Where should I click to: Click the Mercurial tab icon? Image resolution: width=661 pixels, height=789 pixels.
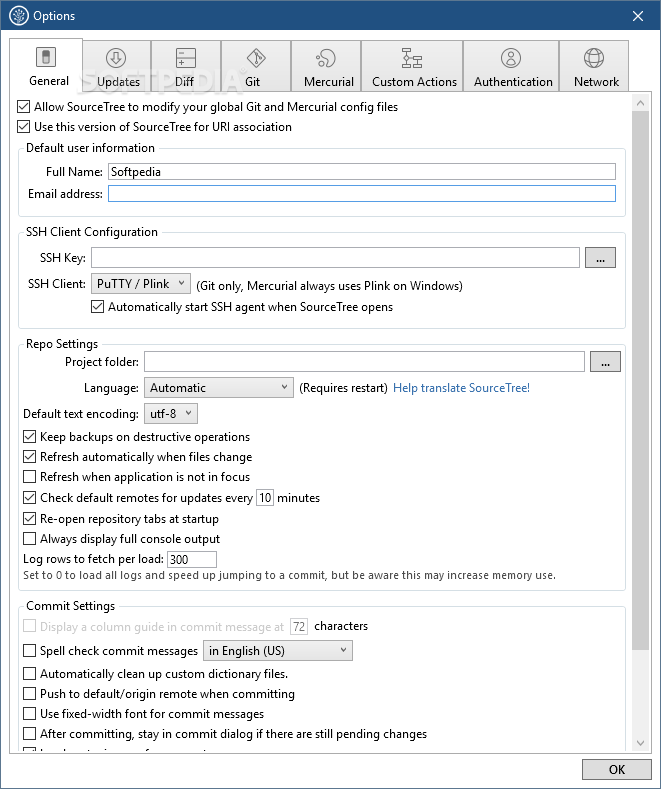[x=326, y=58]
